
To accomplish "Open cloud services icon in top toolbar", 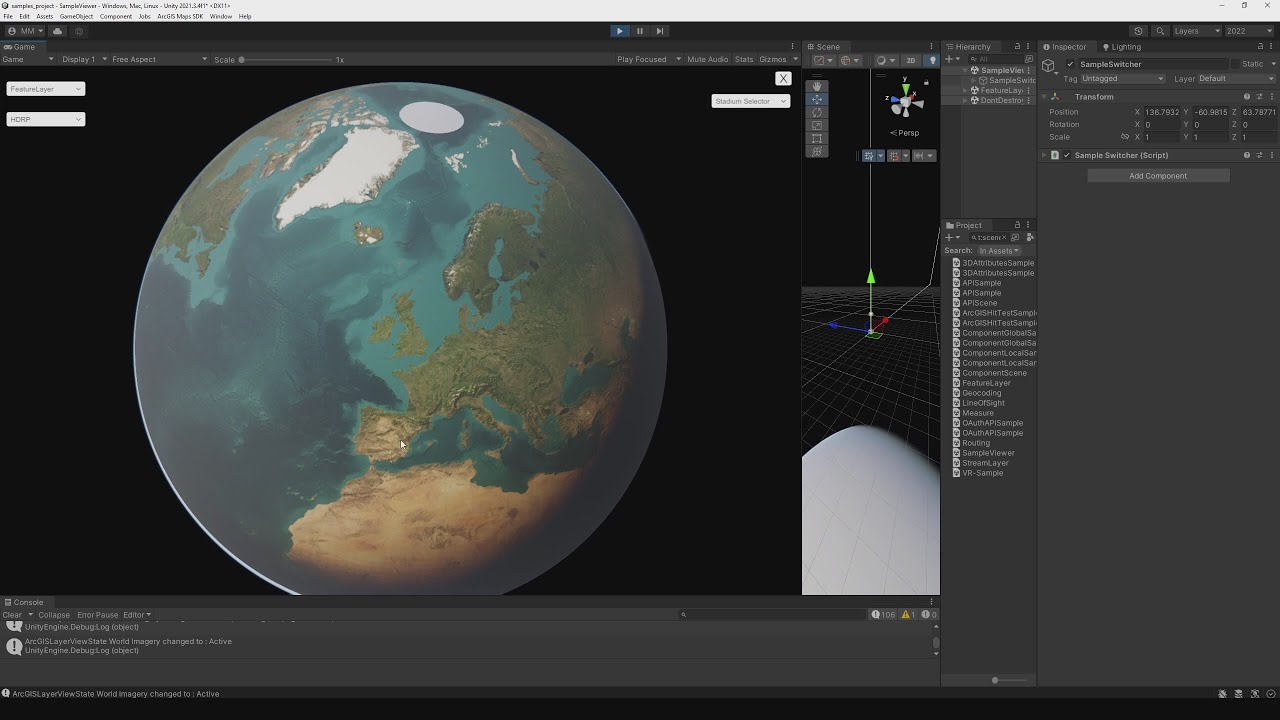I will [x=57, y=31].
